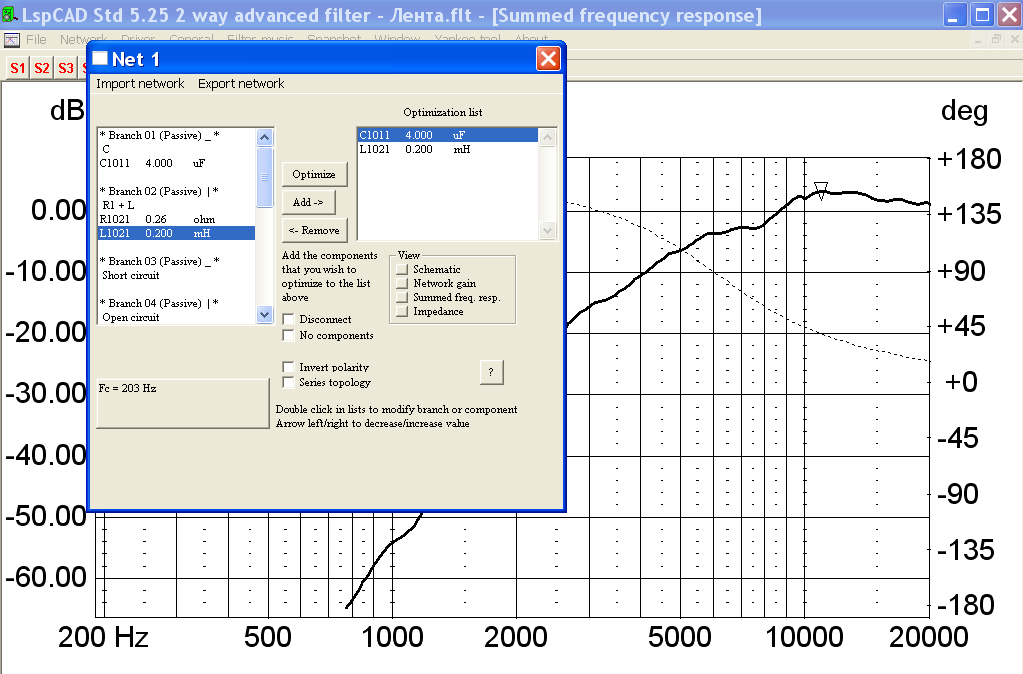Toggle the Invert polarity checkbox

(x=288, y=367)
